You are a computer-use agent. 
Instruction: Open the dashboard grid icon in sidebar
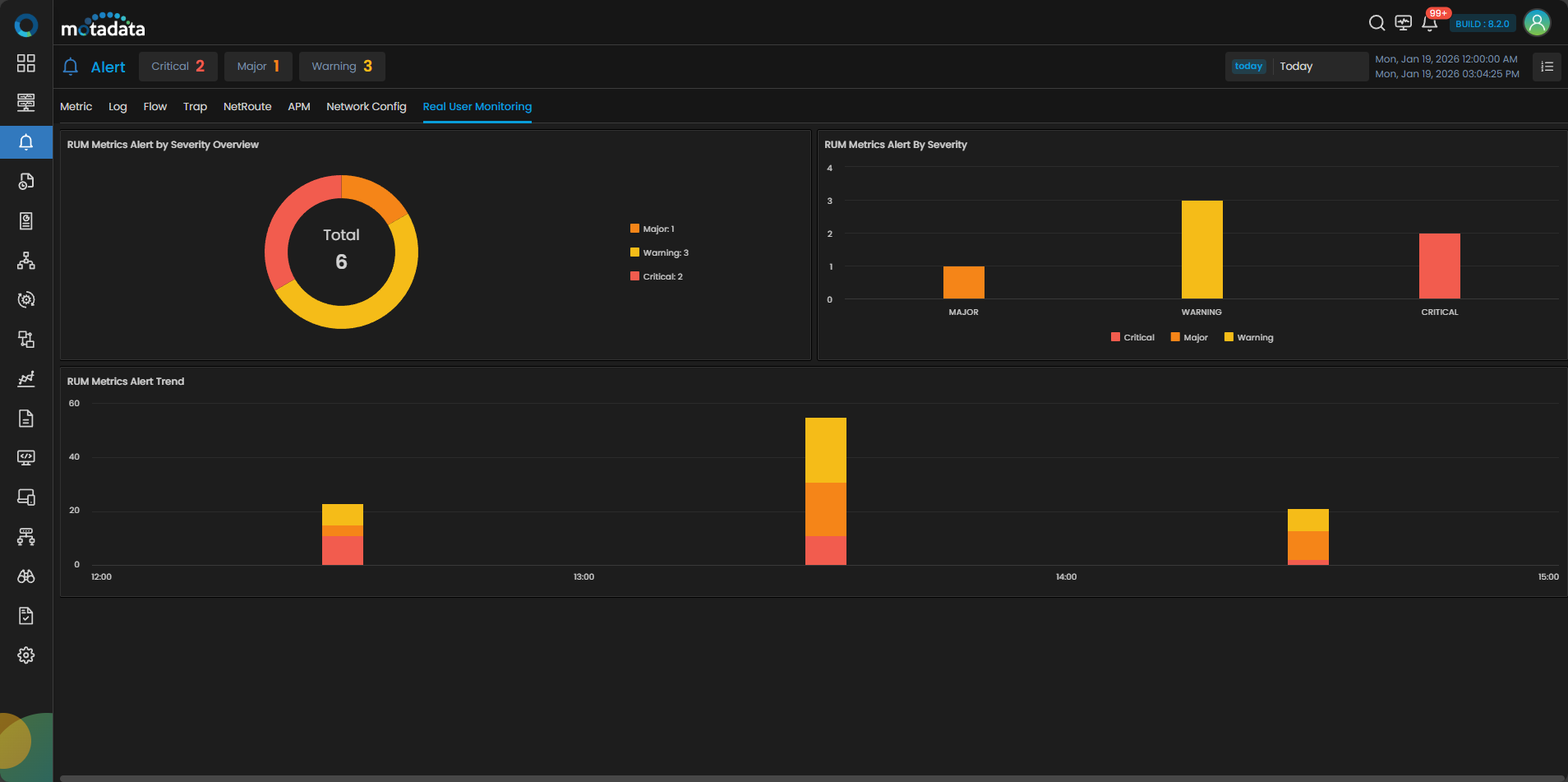[x=26, y=63]
